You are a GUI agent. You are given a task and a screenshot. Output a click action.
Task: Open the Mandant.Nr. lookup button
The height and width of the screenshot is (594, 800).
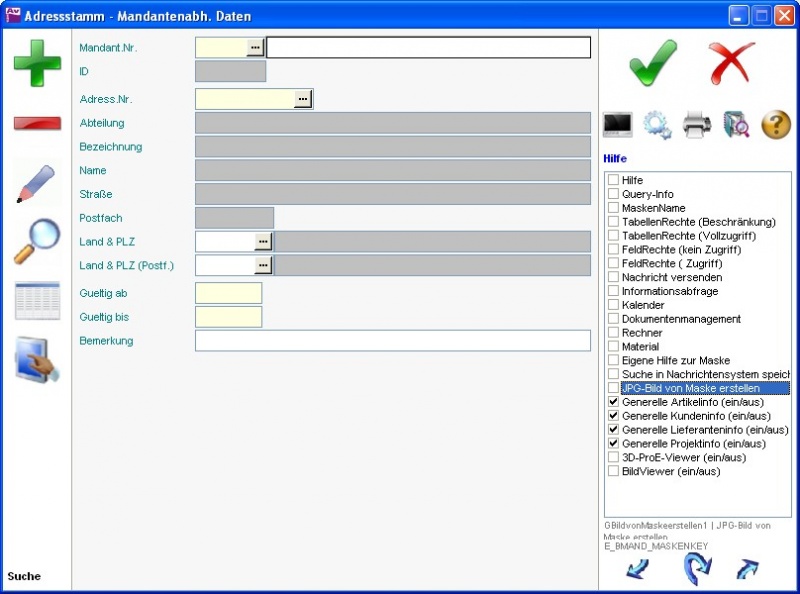(x=255, y=47)
